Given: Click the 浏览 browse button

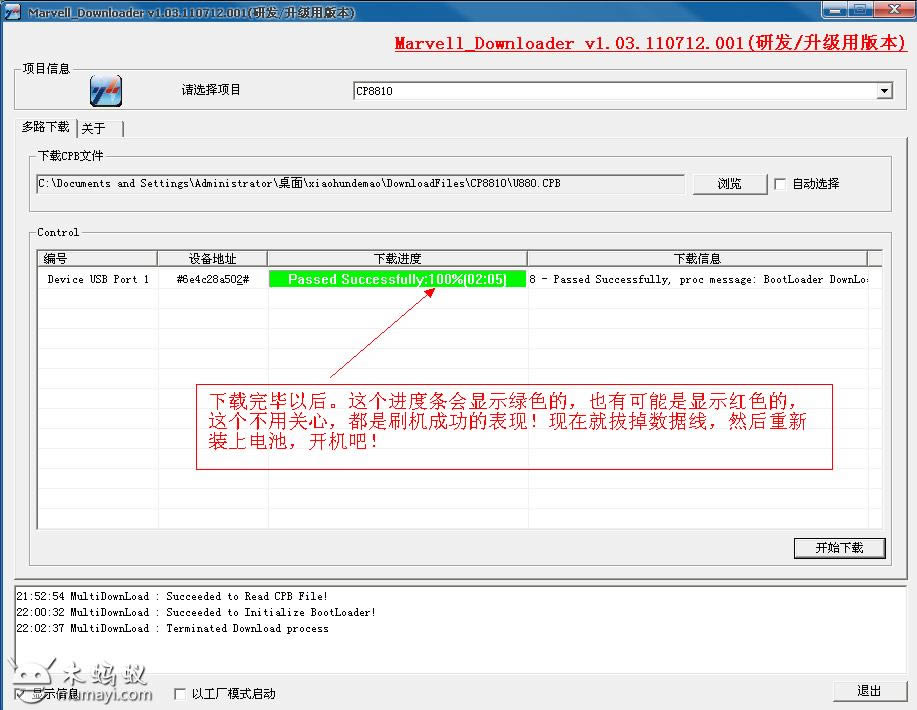Looking at the screenshot, I should click(730, 184).
